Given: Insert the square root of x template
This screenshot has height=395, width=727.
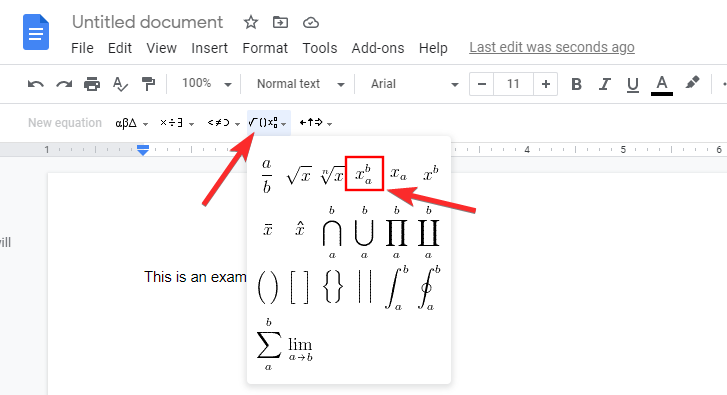Looking at the screenshot, I should tap(299, 175).
